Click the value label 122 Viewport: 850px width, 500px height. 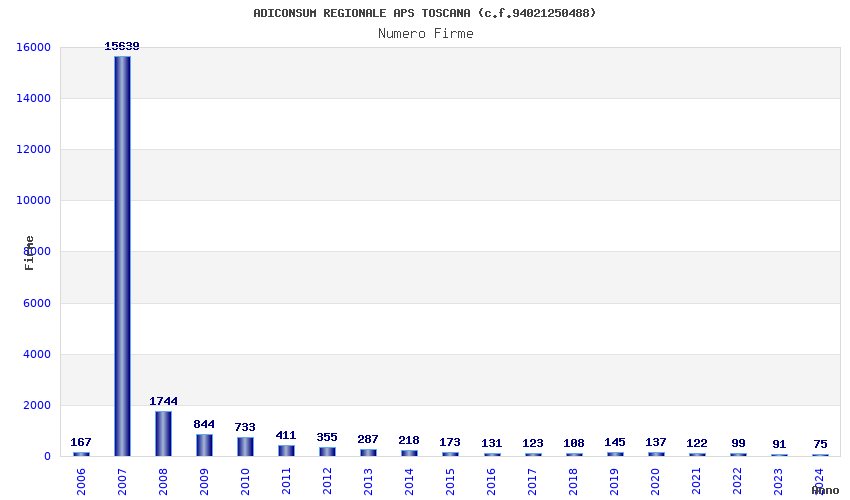[x=697, y=444]
